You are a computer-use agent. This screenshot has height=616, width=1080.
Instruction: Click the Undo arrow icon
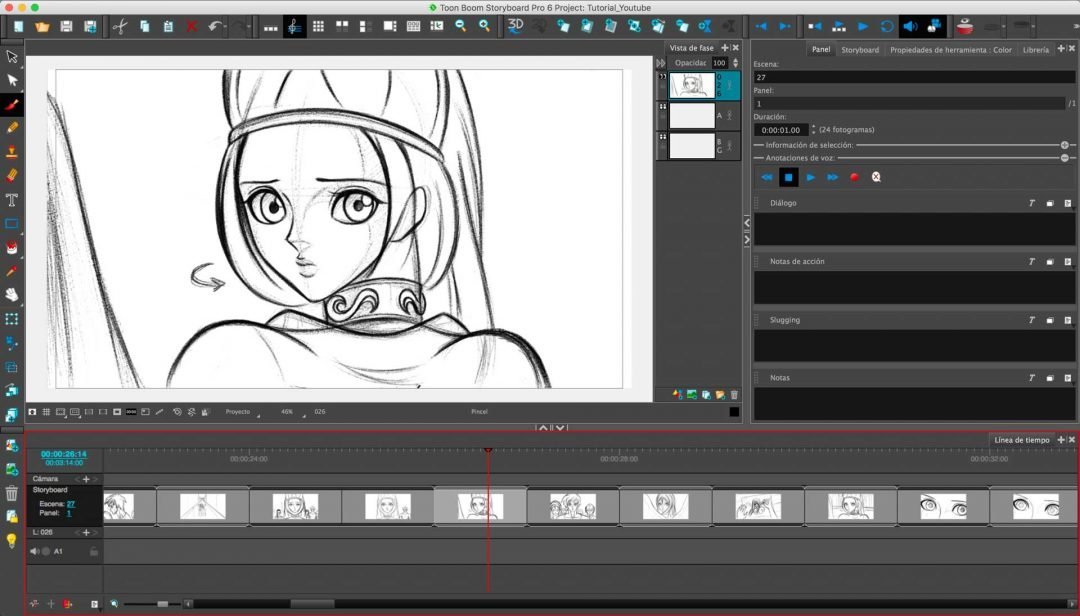[215, 26]
